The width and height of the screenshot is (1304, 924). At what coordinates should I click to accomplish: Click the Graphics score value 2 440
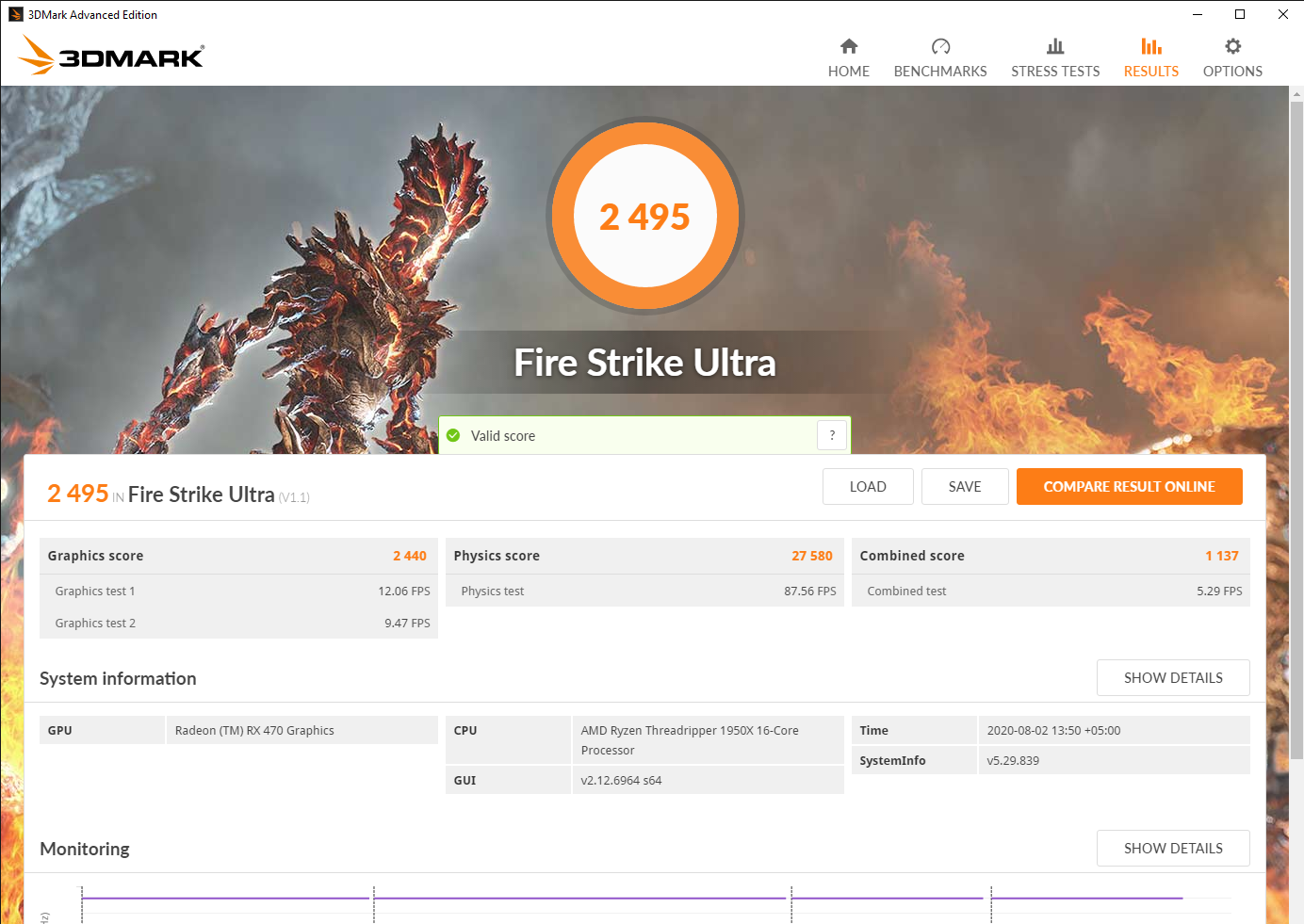pyautogui.click(x=410, y=556)
